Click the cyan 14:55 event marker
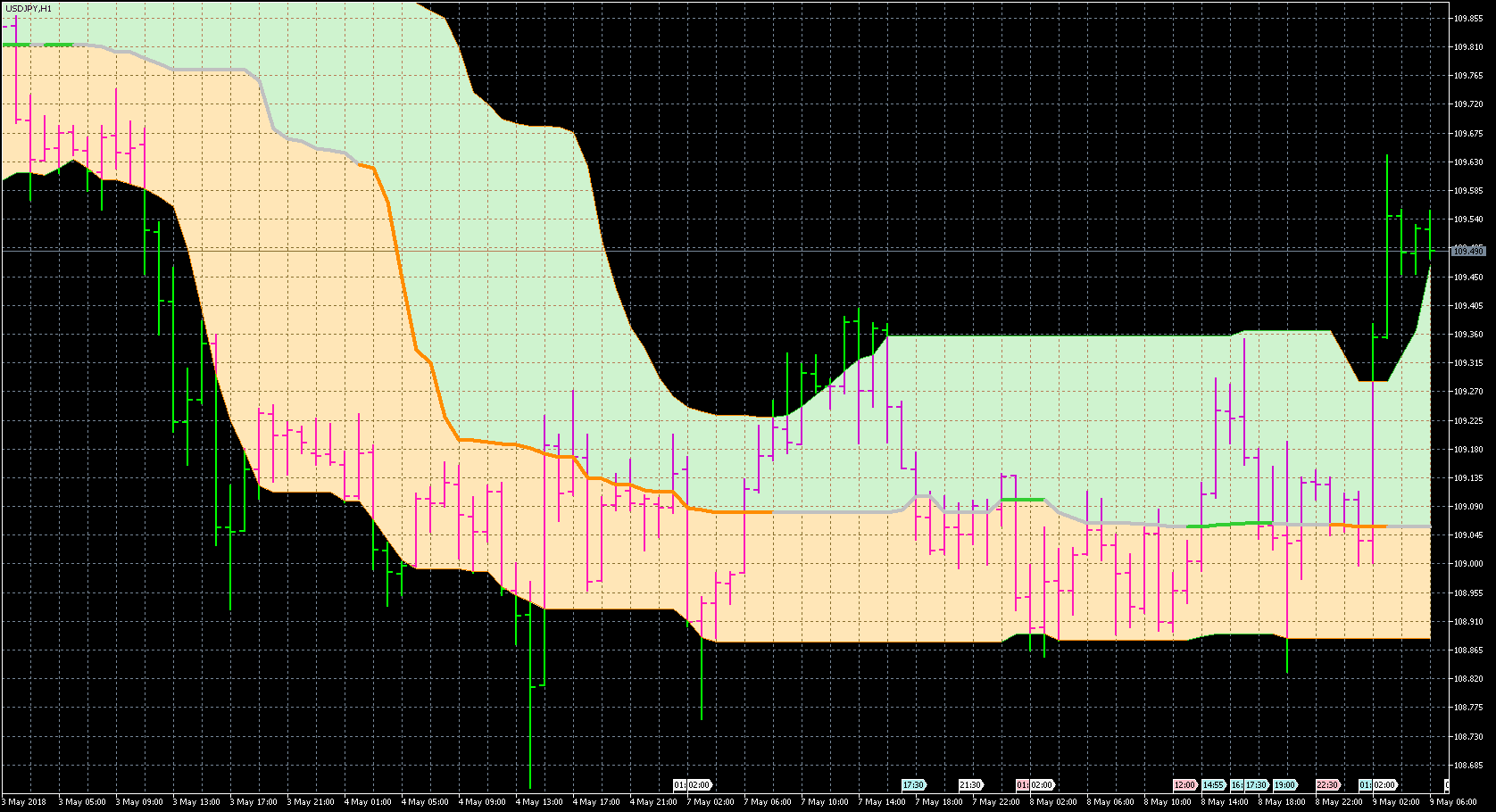 point(1213,785)
